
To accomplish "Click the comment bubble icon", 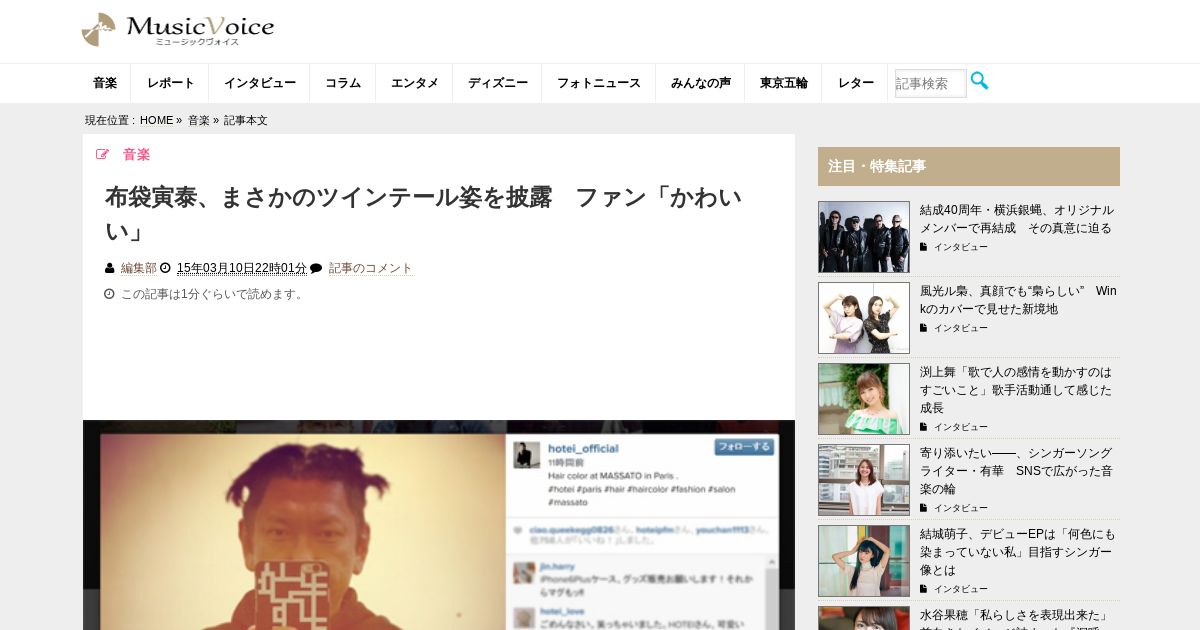I will 316,268.
